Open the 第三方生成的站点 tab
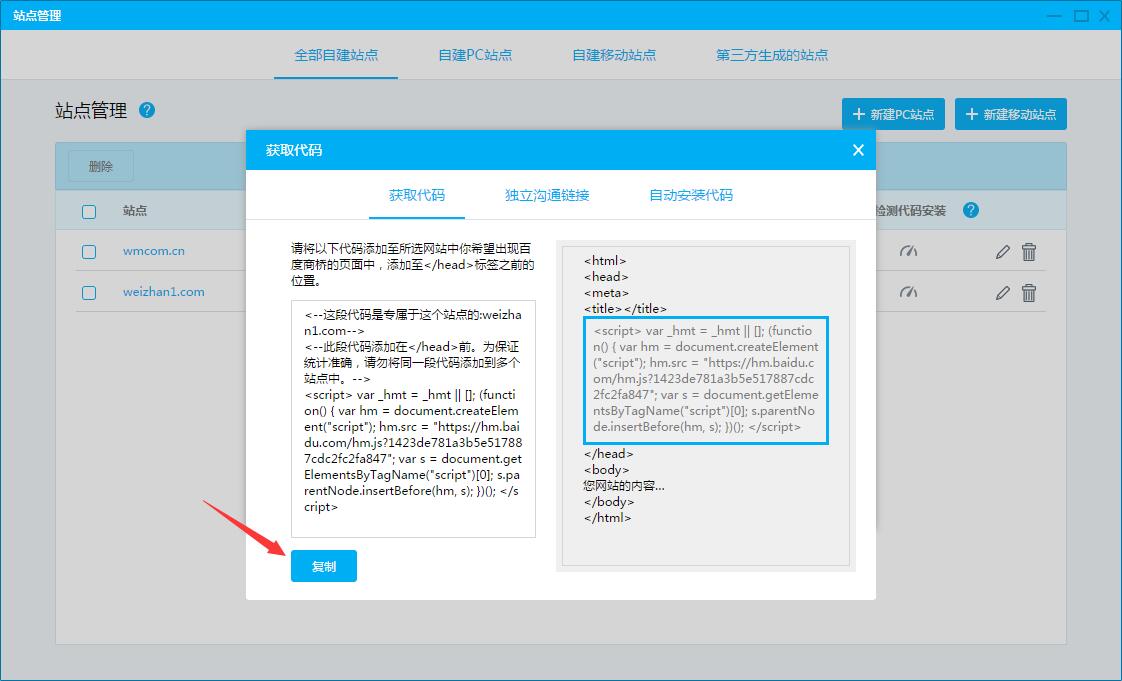Image resolution: width=1122 pixels, height=681 pixels. point(772,56)
